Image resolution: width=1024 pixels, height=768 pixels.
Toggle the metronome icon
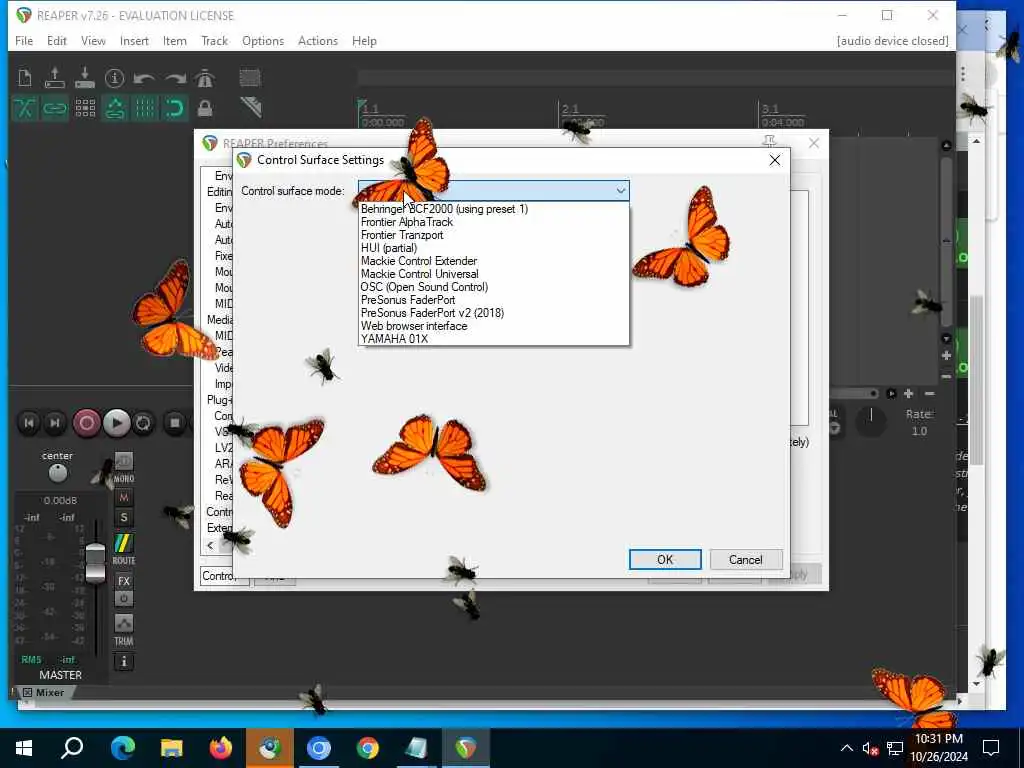point(205,78)
